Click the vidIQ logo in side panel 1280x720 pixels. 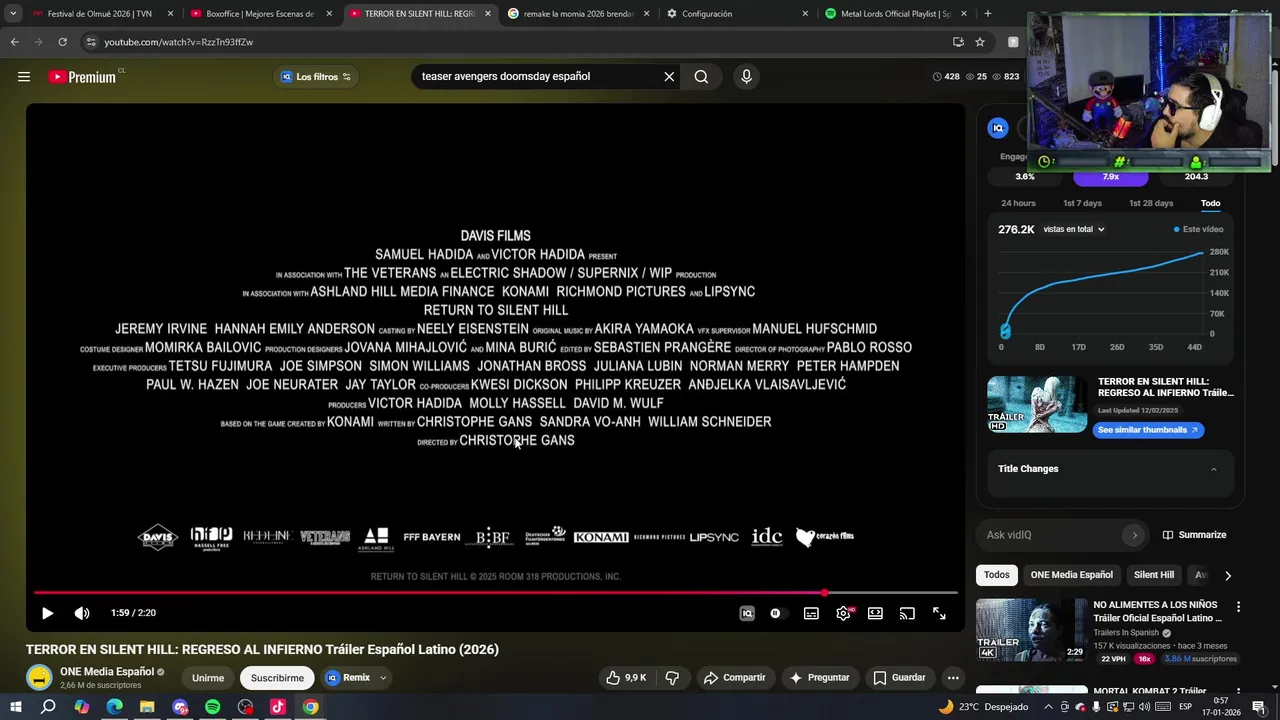997,128
